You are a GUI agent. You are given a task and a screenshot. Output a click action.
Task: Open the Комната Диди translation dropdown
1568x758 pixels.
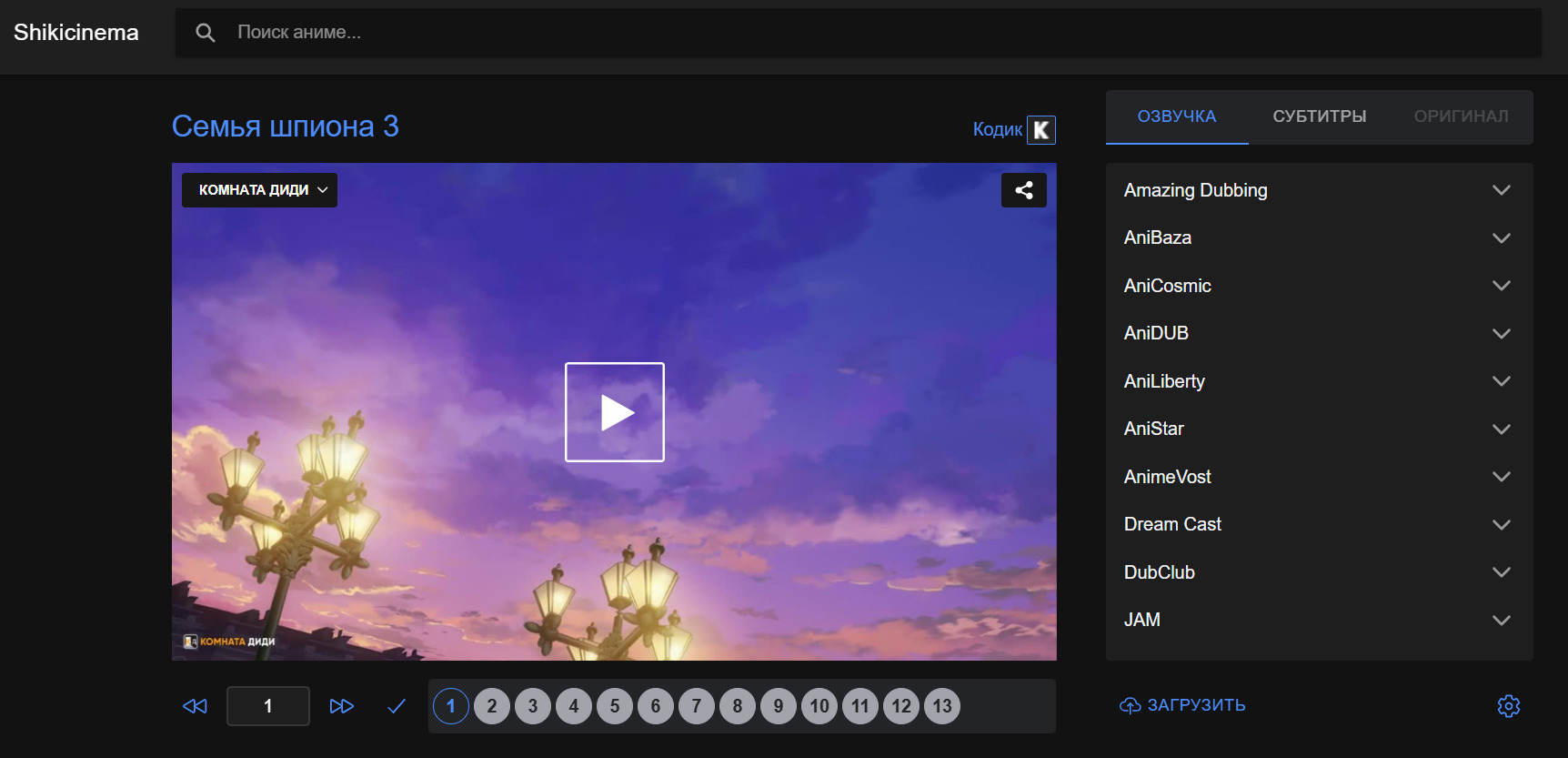click(x=259, y=190)
